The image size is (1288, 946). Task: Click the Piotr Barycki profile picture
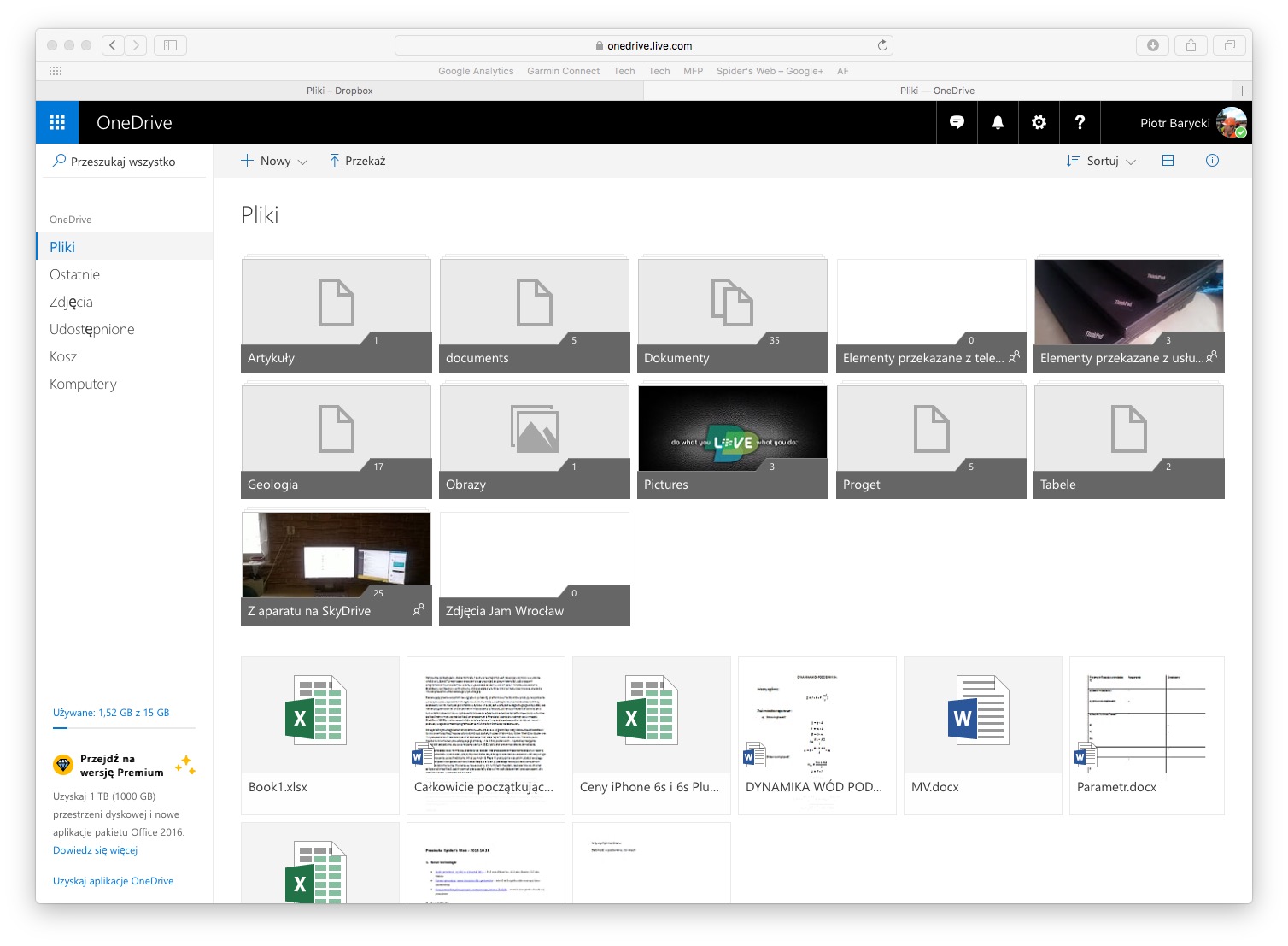[1232, 122]
